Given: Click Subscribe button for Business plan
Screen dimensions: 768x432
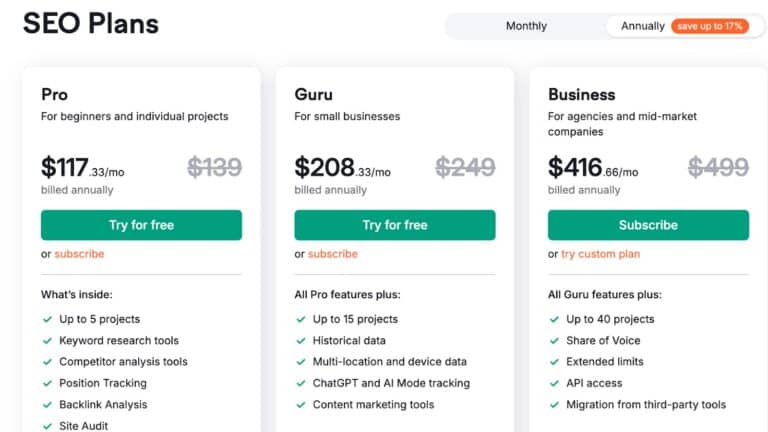Looking at the screenshot, I should tap(648, 225).
